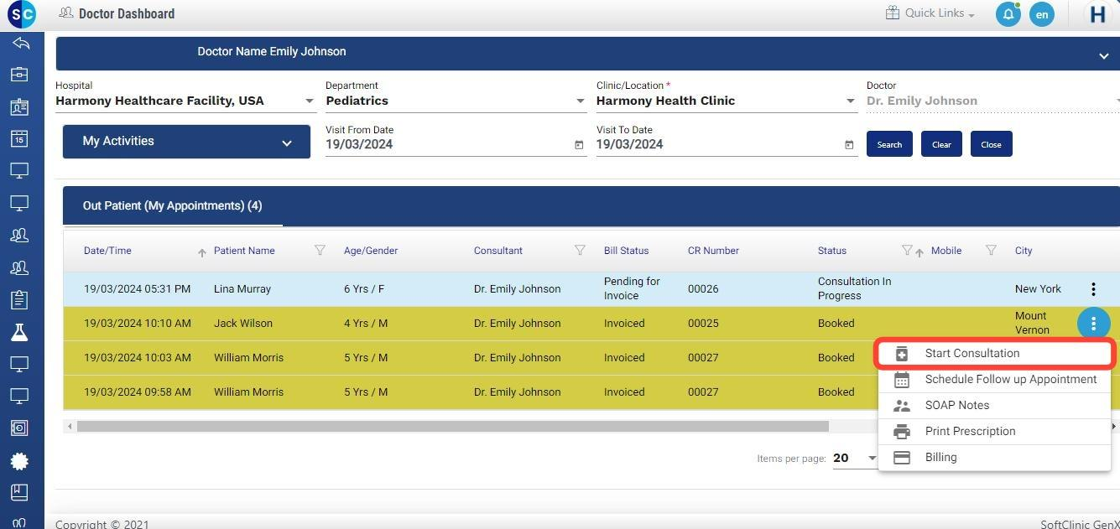Click the clipboard icon in sidebar
The width and height of the screenshot is (1120, 529).
(19, 299)
